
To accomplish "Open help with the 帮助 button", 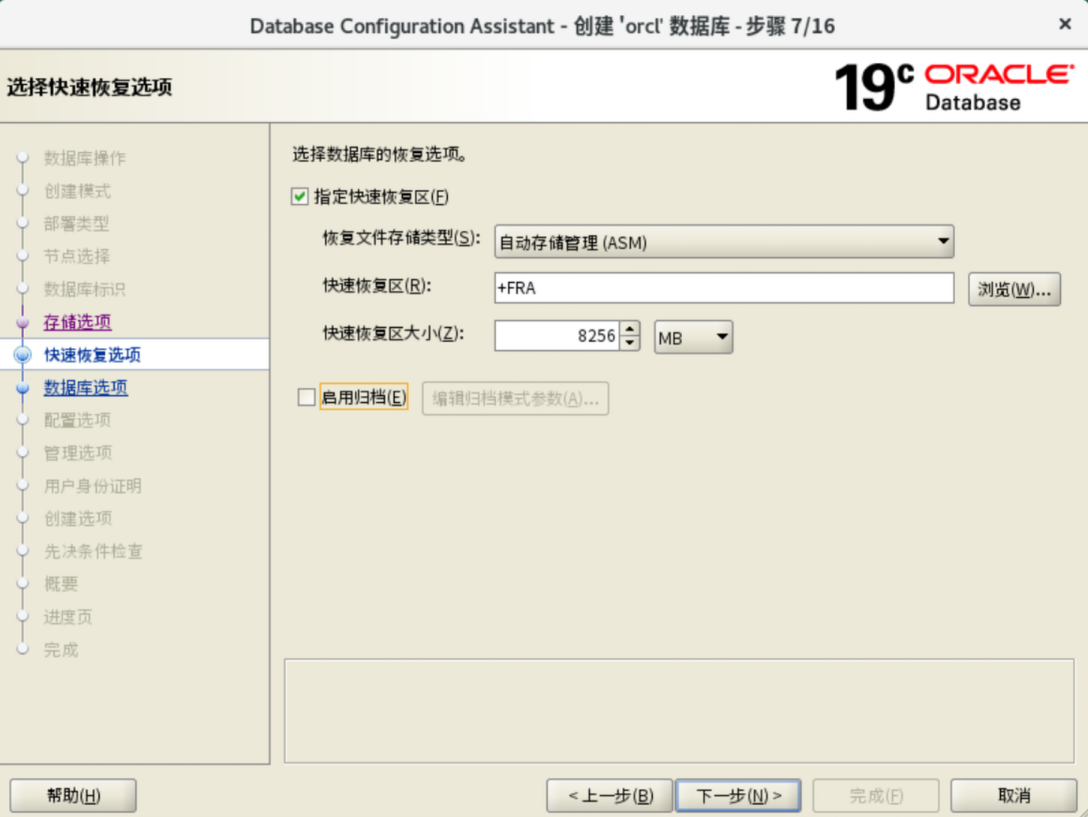I will click(73, 796).
